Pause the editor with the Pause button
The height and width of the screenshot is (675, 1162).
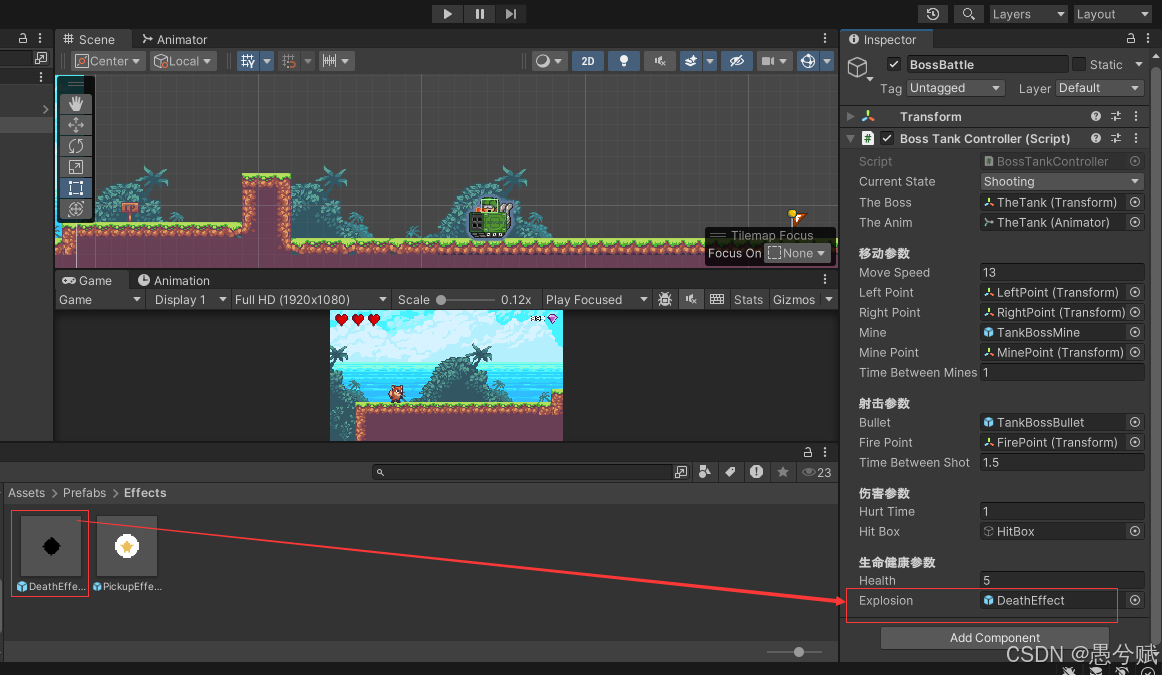coord(479,13)
